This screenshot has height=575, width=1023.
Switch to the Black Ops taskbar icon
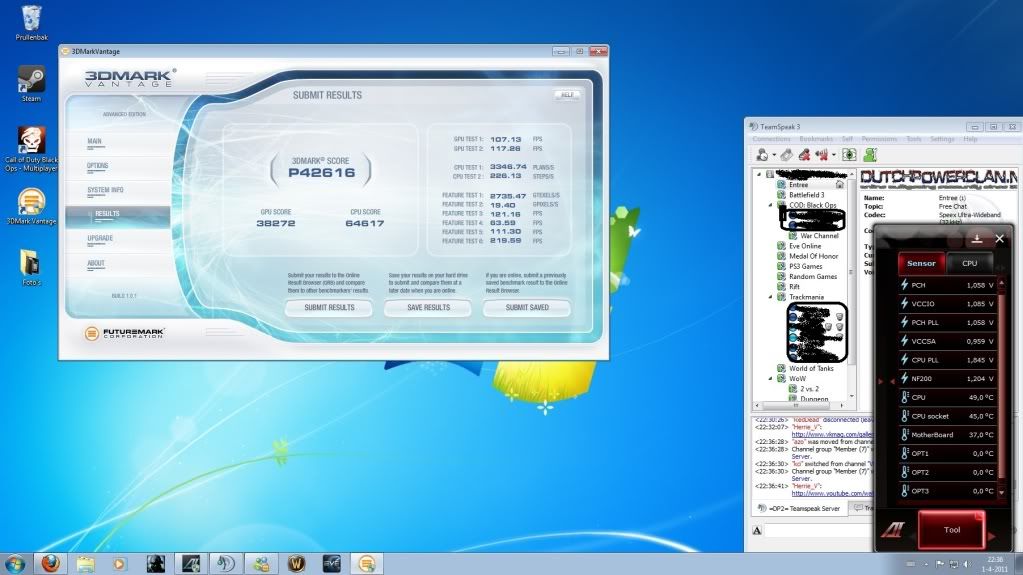(155, 563)
